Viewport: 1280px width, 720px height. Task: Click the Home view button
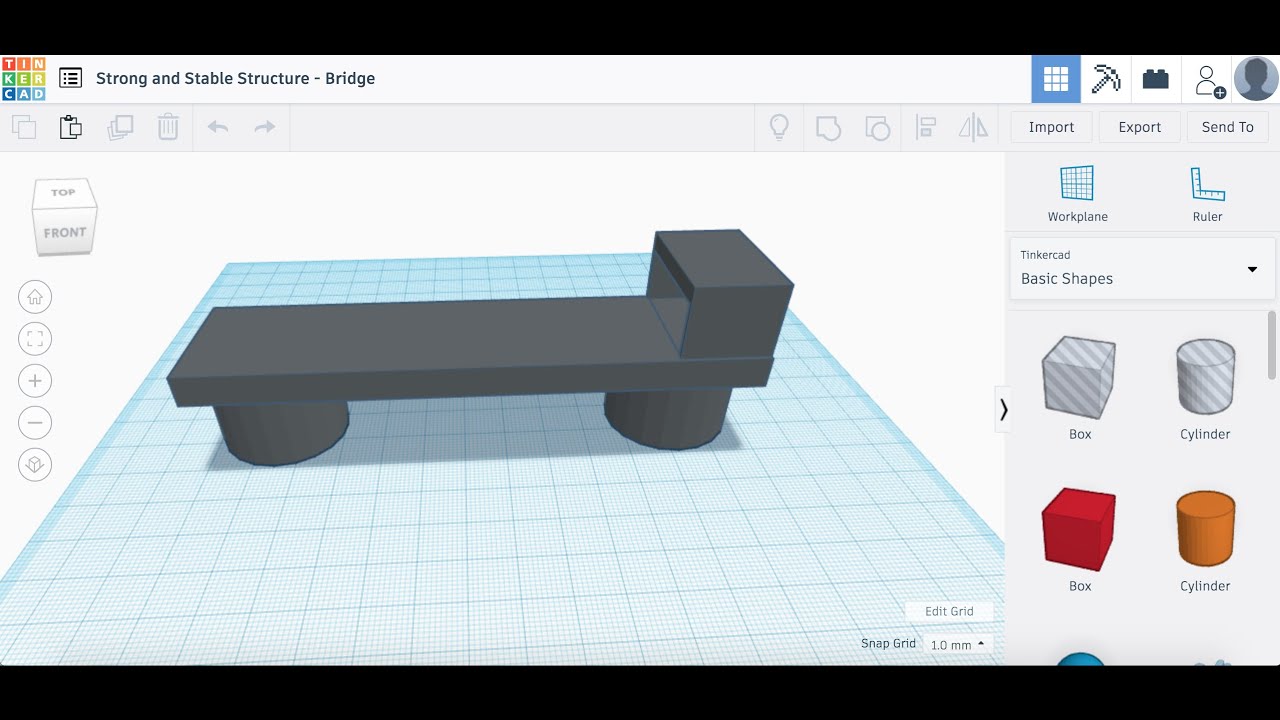pyautogui.click(x=35, y=297)
